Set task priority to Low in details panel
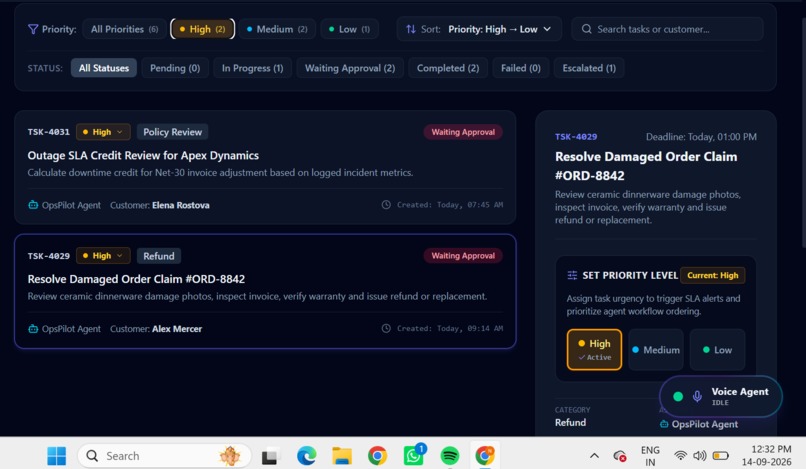The width and height of the screenshot is (806, 469). (717, 350)
